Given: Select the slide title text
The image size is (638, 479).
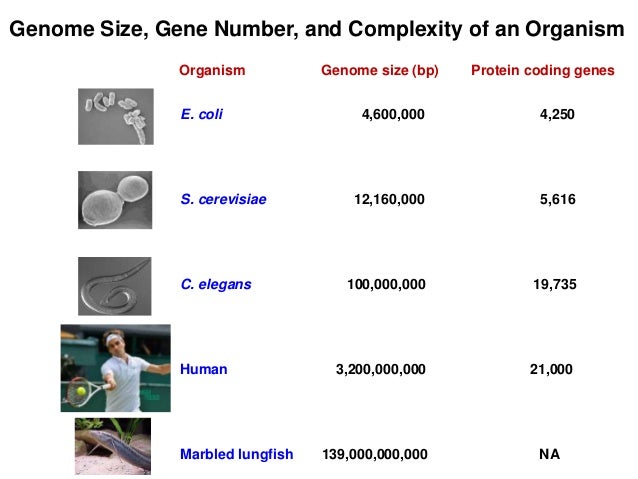Looking at the screenshot, I should pos(317,29).
